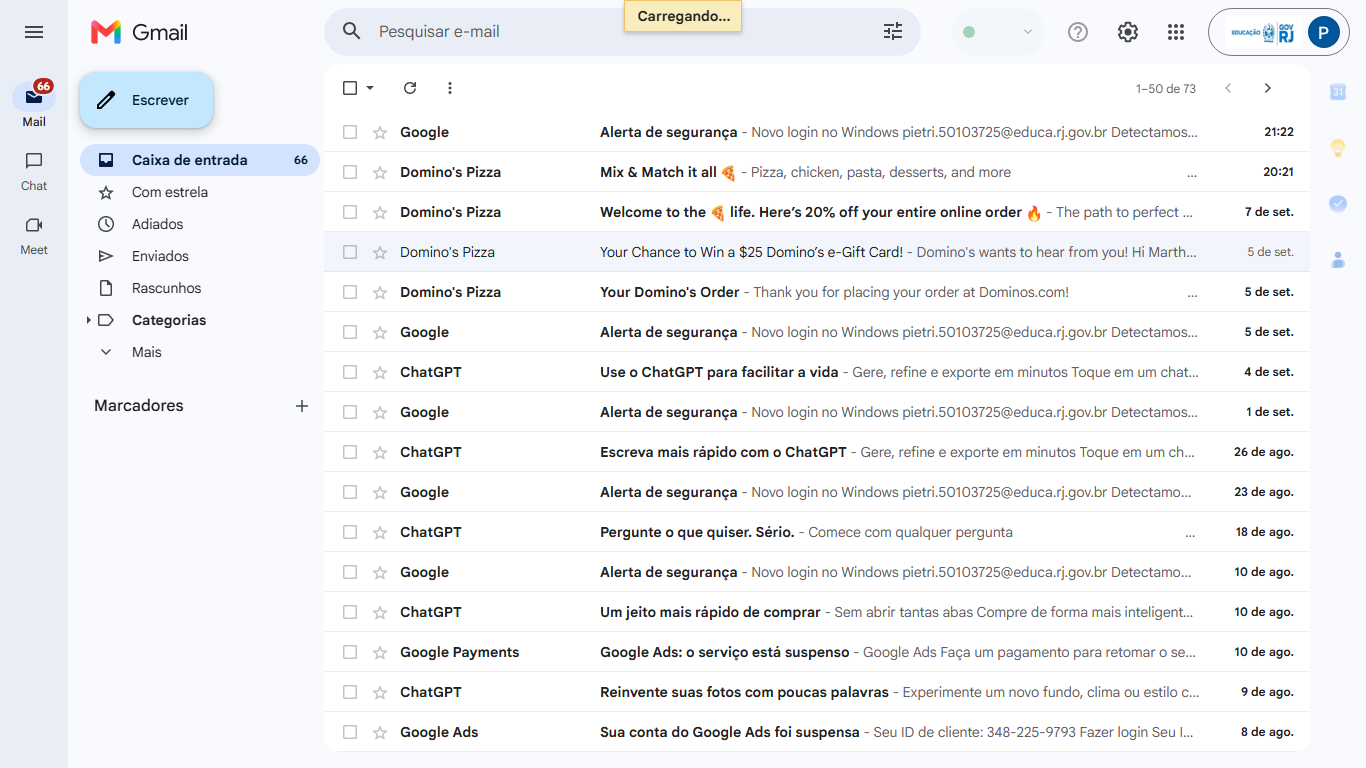The image size is (1366, 768).
Task: Open the Caixa de entrada folder
Action: [200, 160]
